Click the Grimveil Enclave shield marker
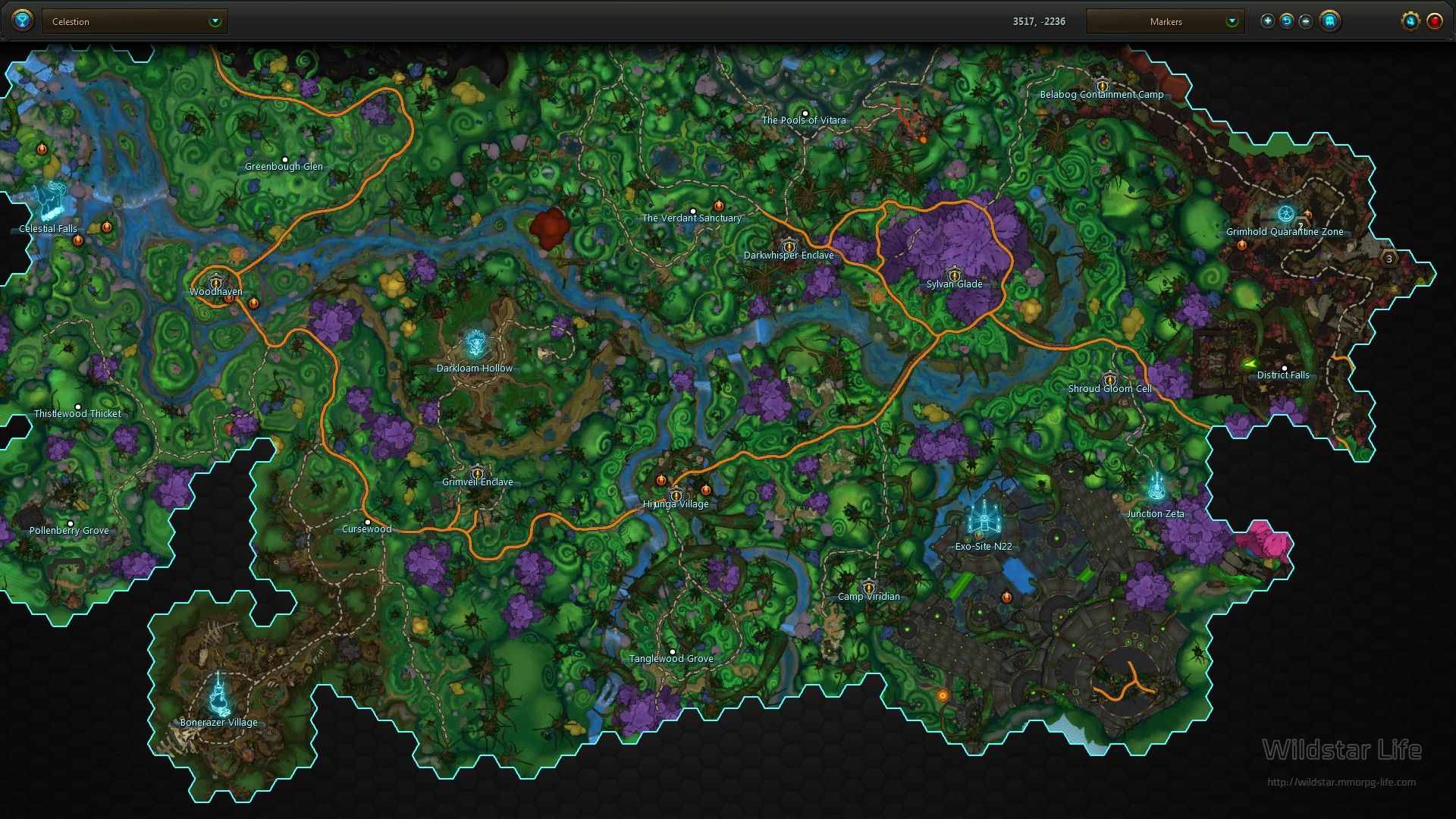Screen dimensions: 1456x819 click(477, 473)
